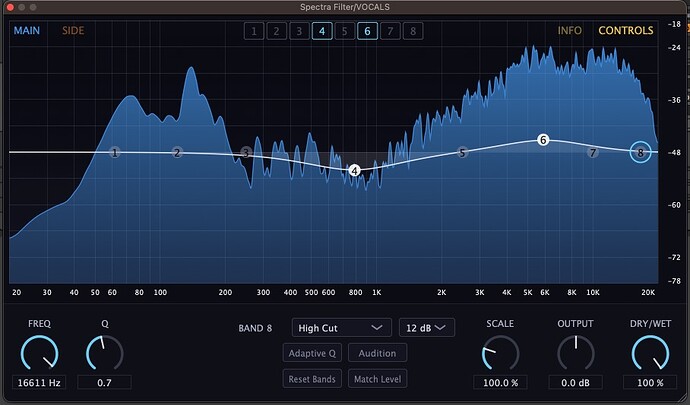Click the BAND 8 label
The width and height of the screenshot is (690, 405).
(255, 328)
